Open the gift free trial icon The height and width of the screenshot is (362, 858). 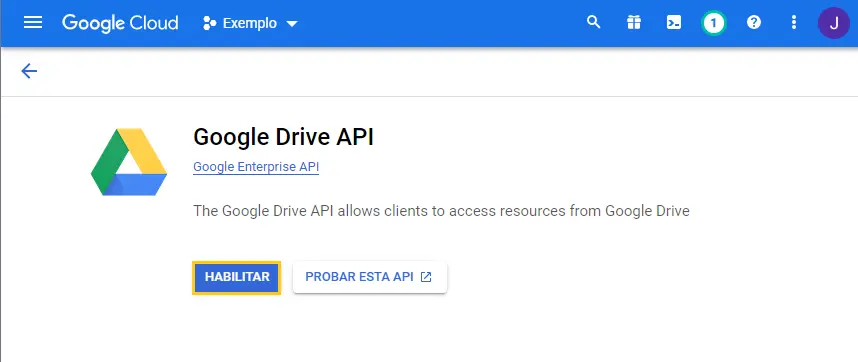tap(634, 22)
